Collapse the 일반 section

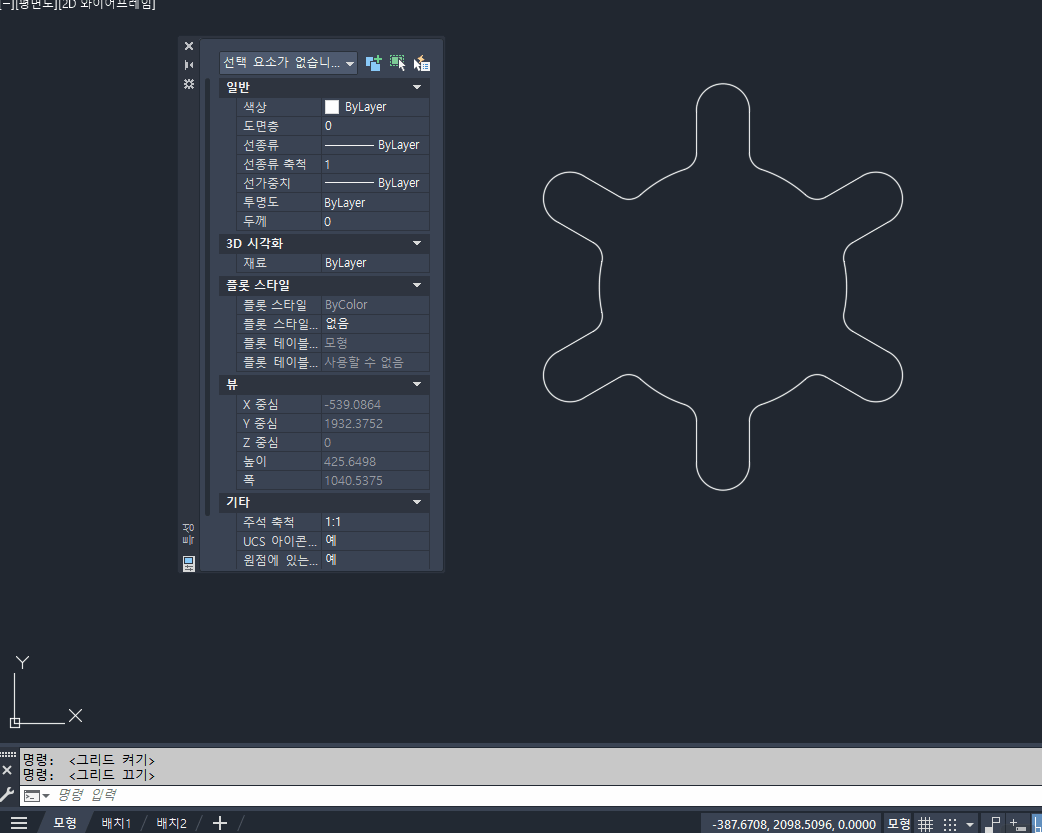417,88
